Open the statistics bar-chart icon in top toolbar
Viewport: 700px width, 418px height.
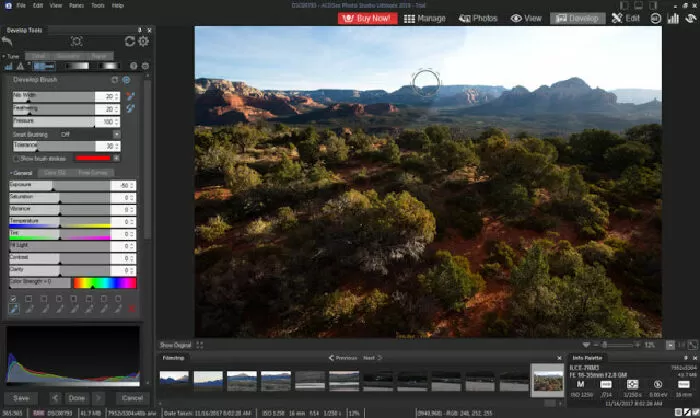(x=673, y=18)
